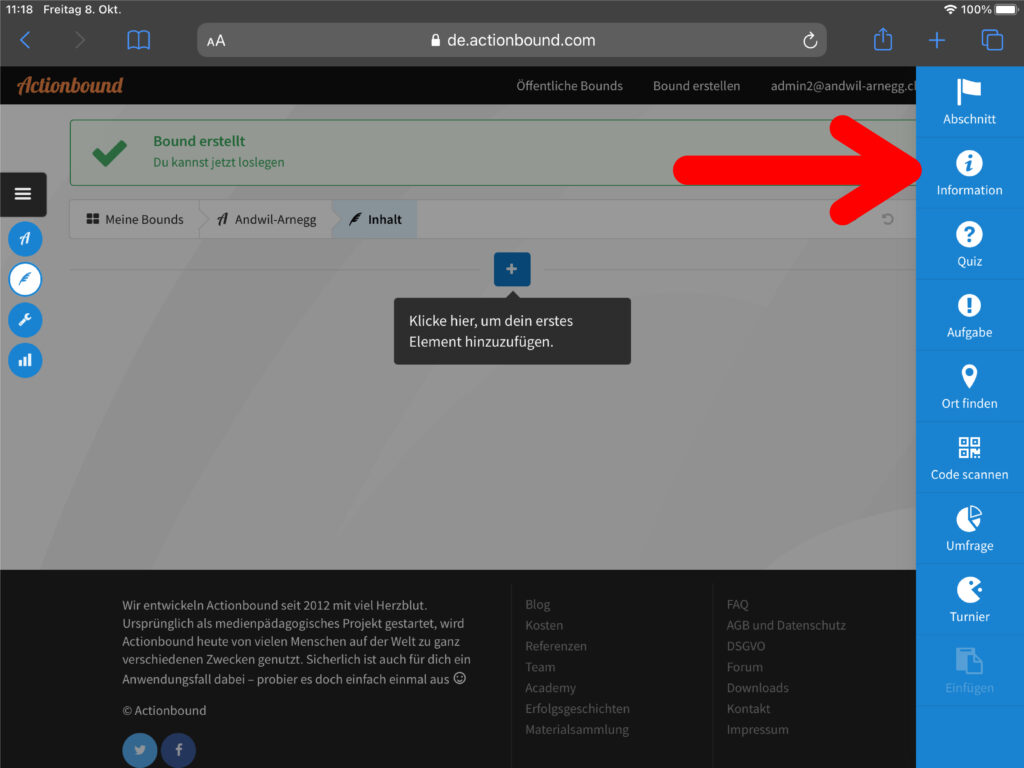Select the Andwil-Arnegg breadcrumb
The height and width of the screenshot is (768, 1024).
click(x=267, y=219)
